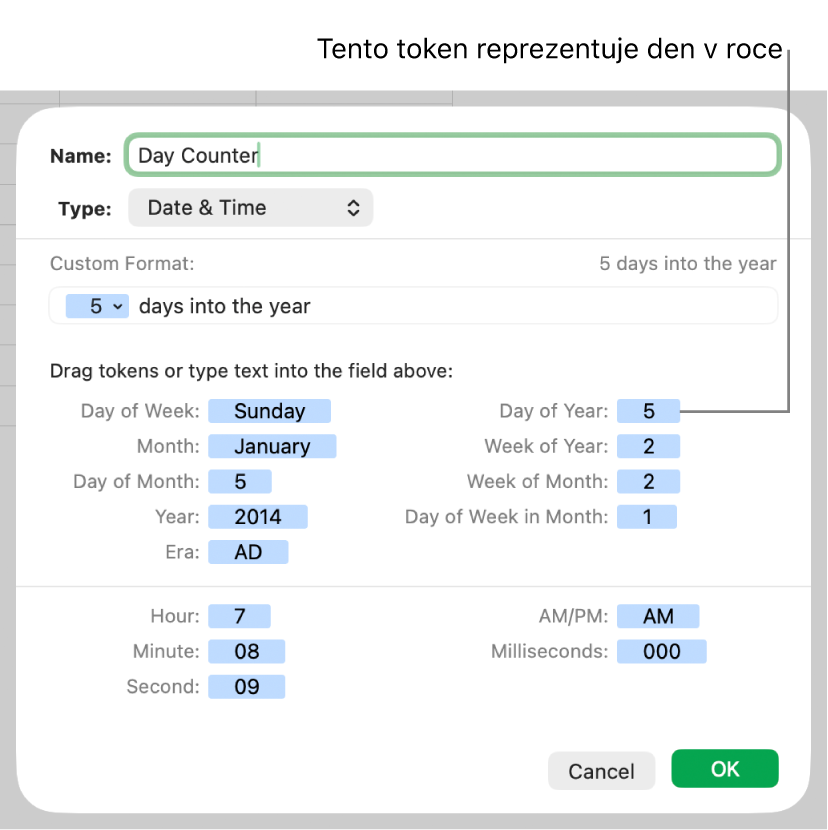The image size is (828, 830).
Task: Select the AM/PM token
Action: click(658, 616)
